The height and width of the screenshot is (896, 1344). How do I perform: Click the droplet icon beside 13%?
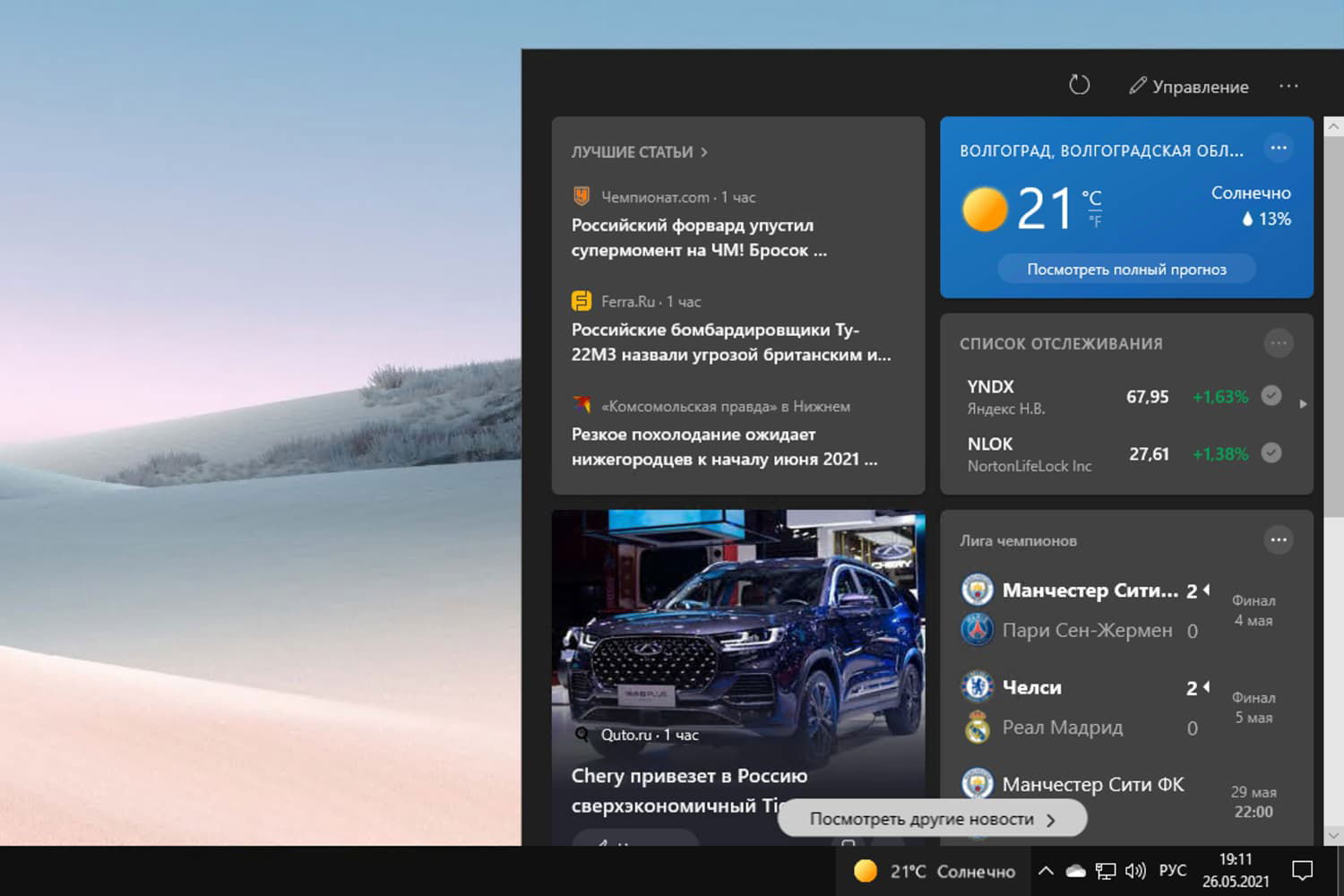pyautogui.click(x=1246, y=219)
